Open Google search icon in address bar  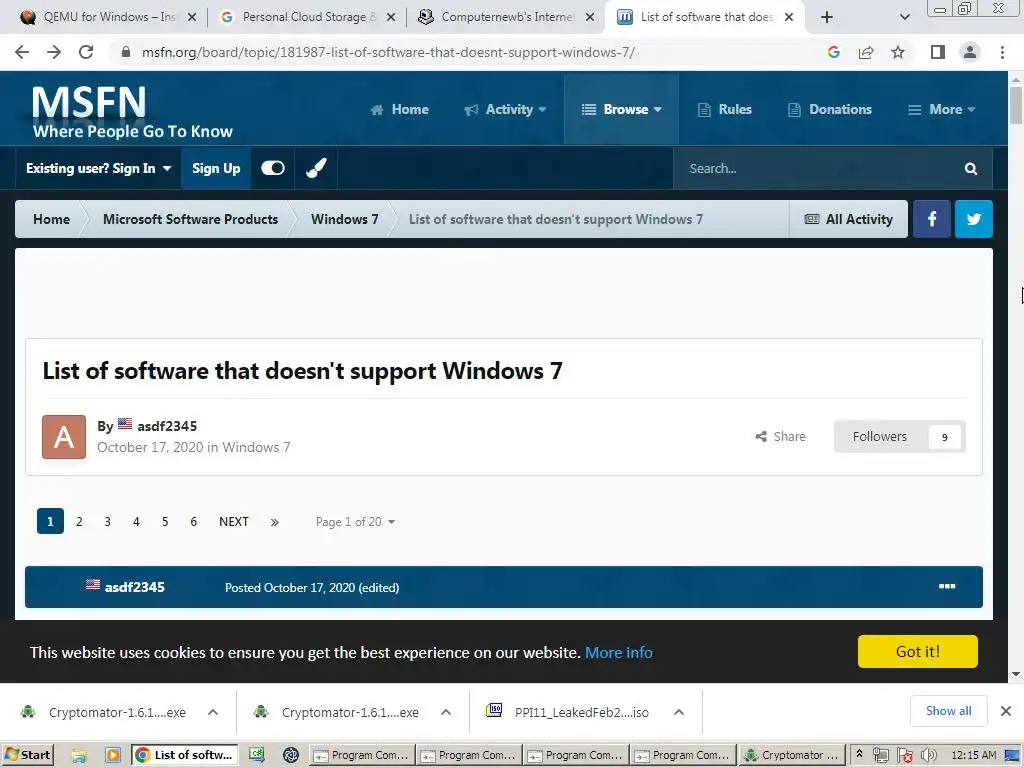pos(833,52)
